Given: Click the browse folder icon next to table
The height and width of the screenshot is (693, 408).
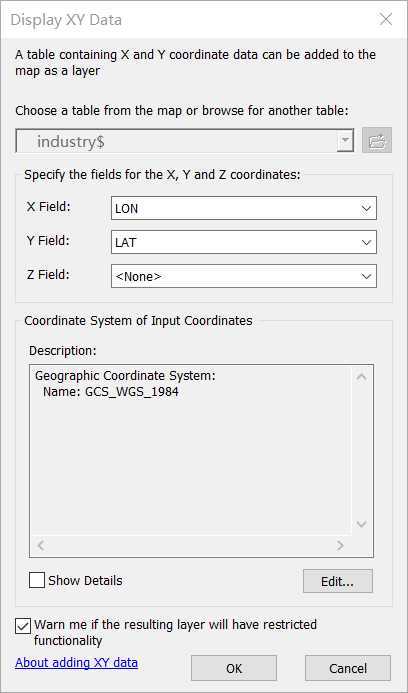Looking at the screenshot, I should click(377, 141).
